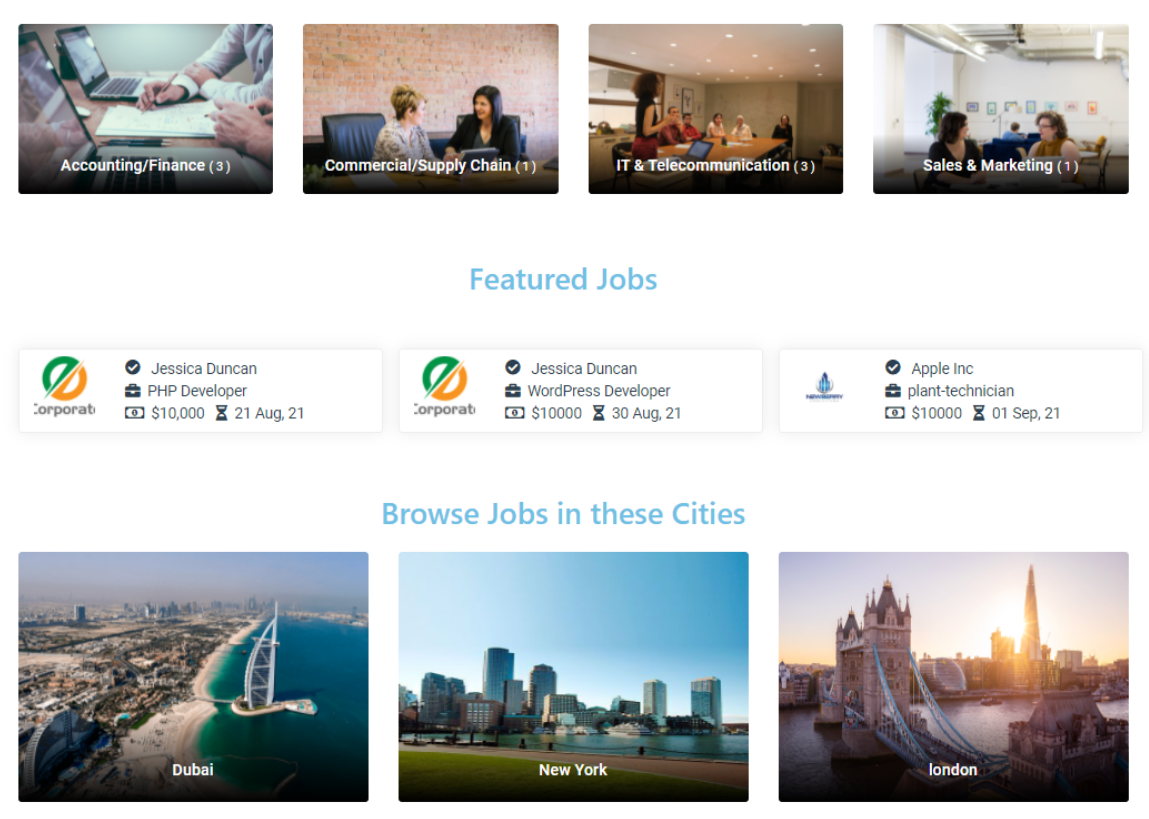This screenshot has width=1149, height=819.
Task: Click the 30 Aug, 21 deadline text
Action: pyautogui.click(x=646, y=413)
